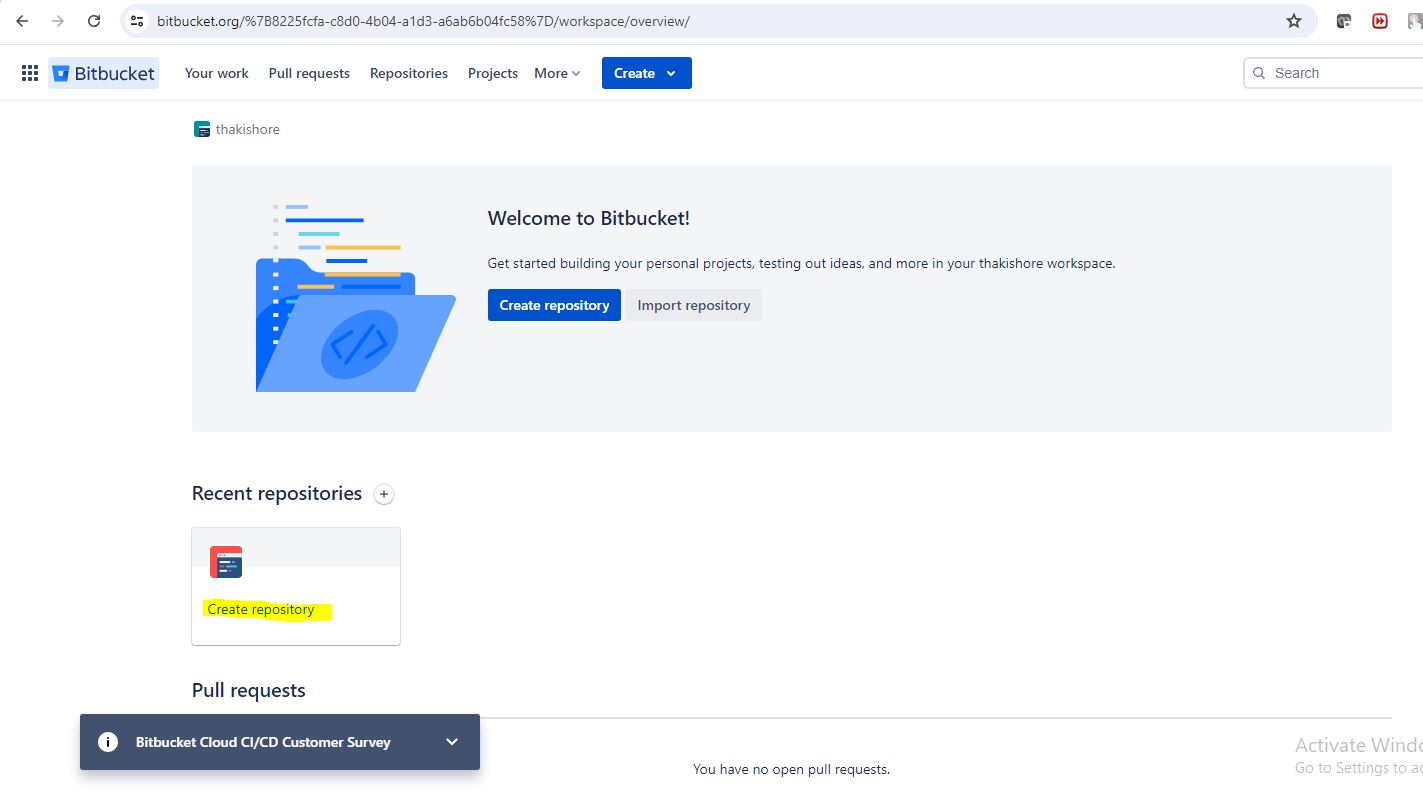Open the blue Create dropdown in navbar
Screen dimensions: 1423x796
(x=646, y=73)
